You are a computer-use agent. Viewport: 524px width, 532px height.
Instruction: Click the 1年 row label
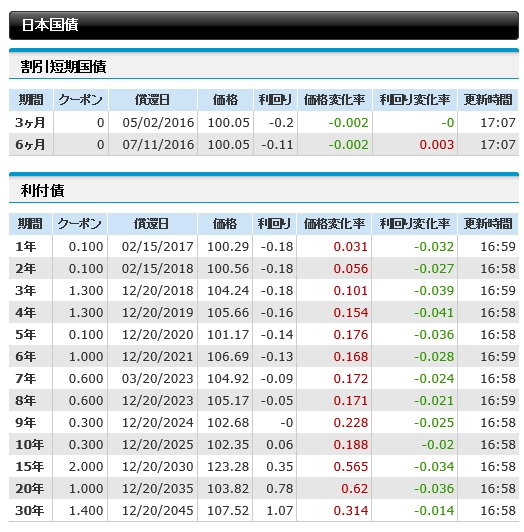tap(25, 246)
